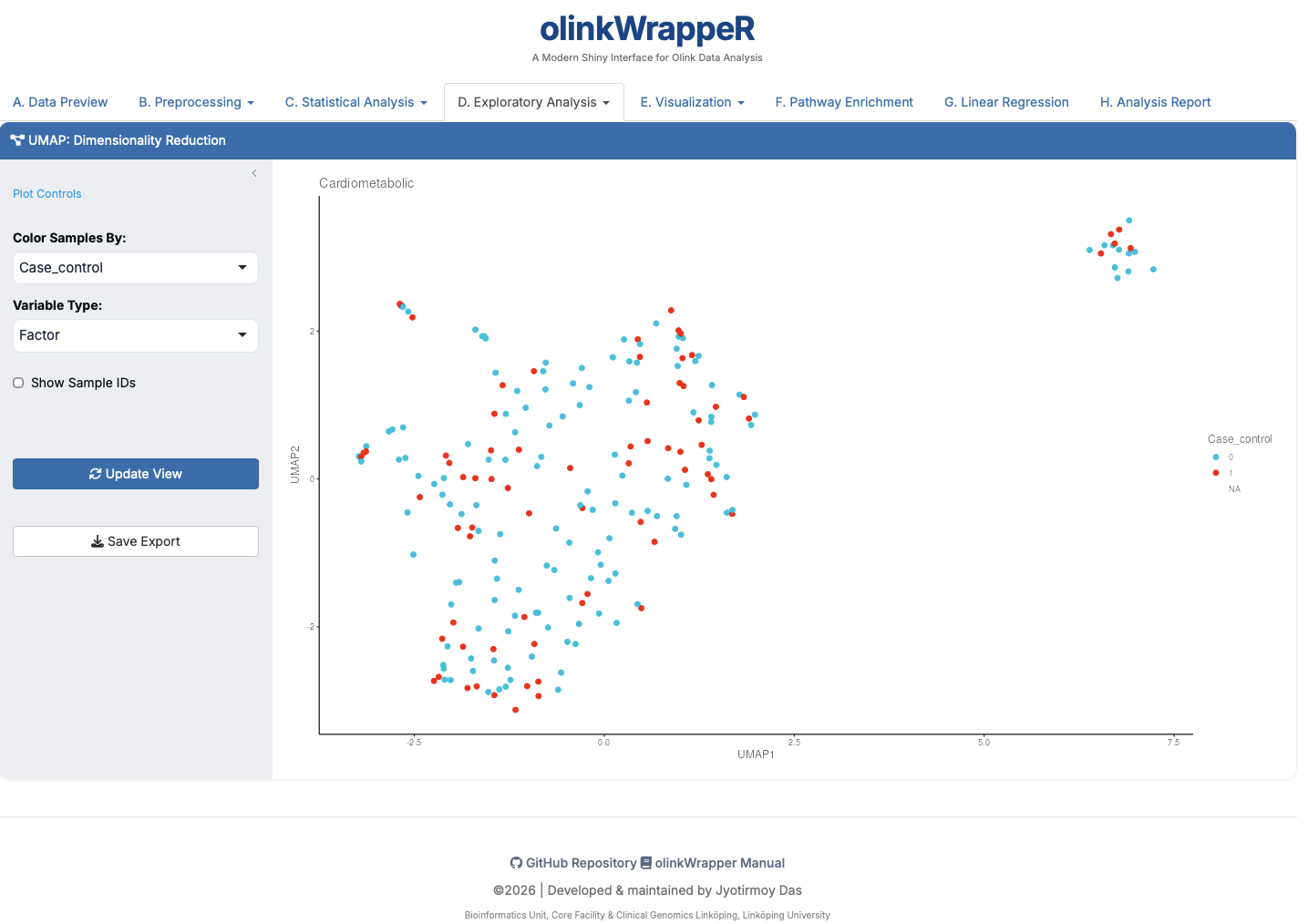Go to the F. Pathway Enrichment tab
The image size is (1308, 924).
[x=844, y=102]
